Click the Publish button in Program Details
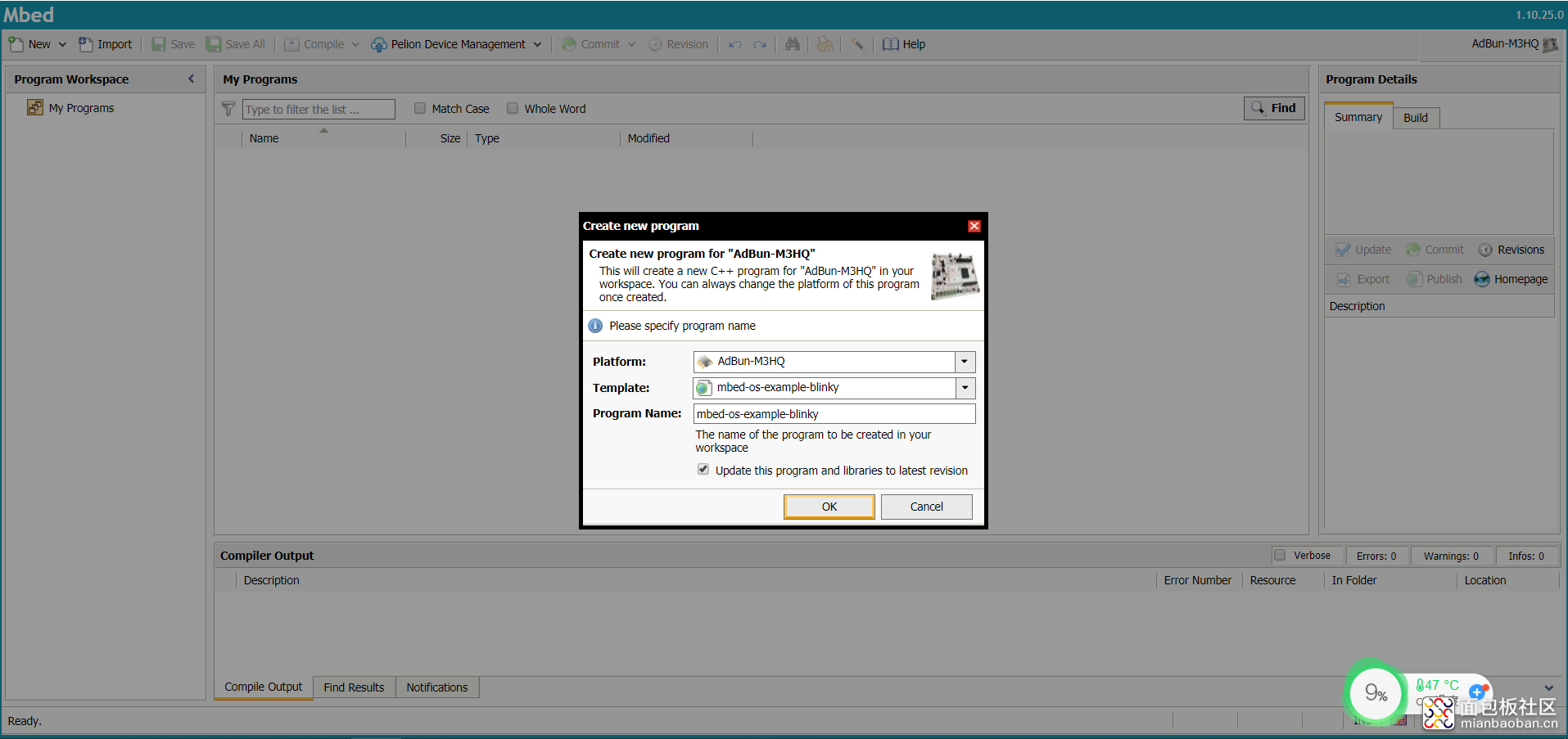The image size is (1568, 739). pos(1435,279)
